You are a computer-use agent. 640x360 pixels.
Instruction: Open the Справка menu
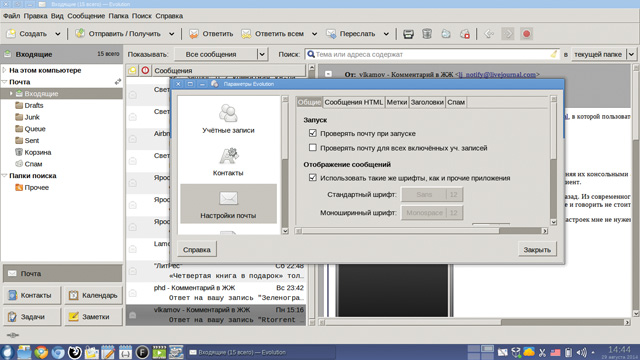(169, 16)
